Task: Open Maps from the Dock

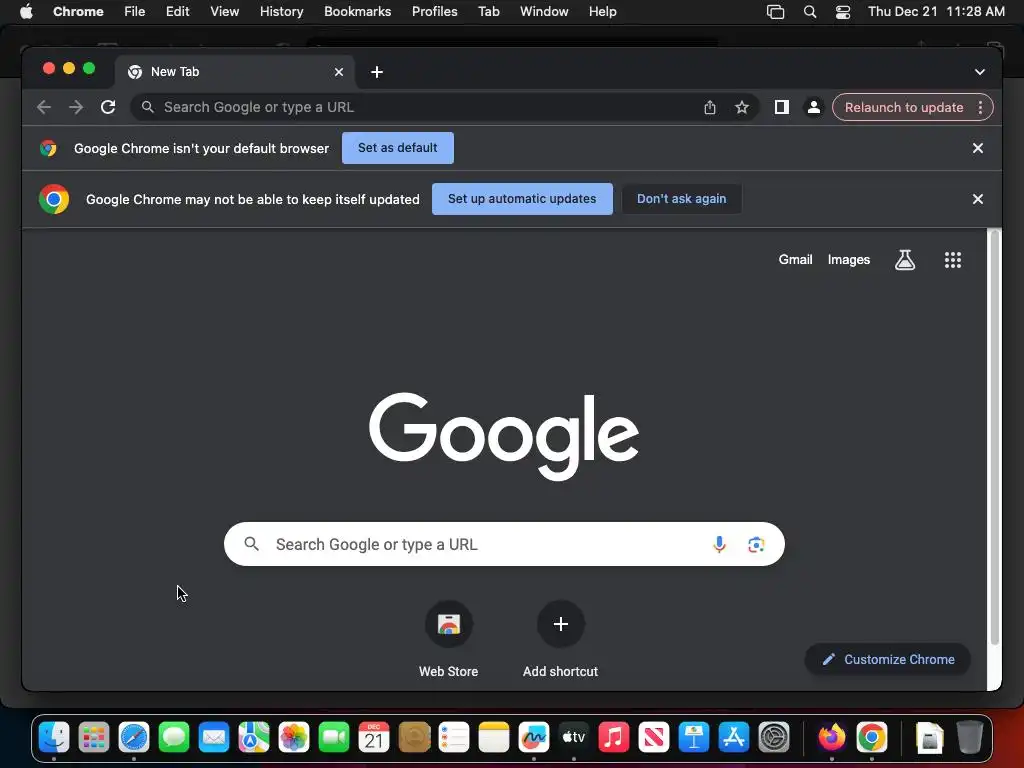Action: (x=254, y=738)
